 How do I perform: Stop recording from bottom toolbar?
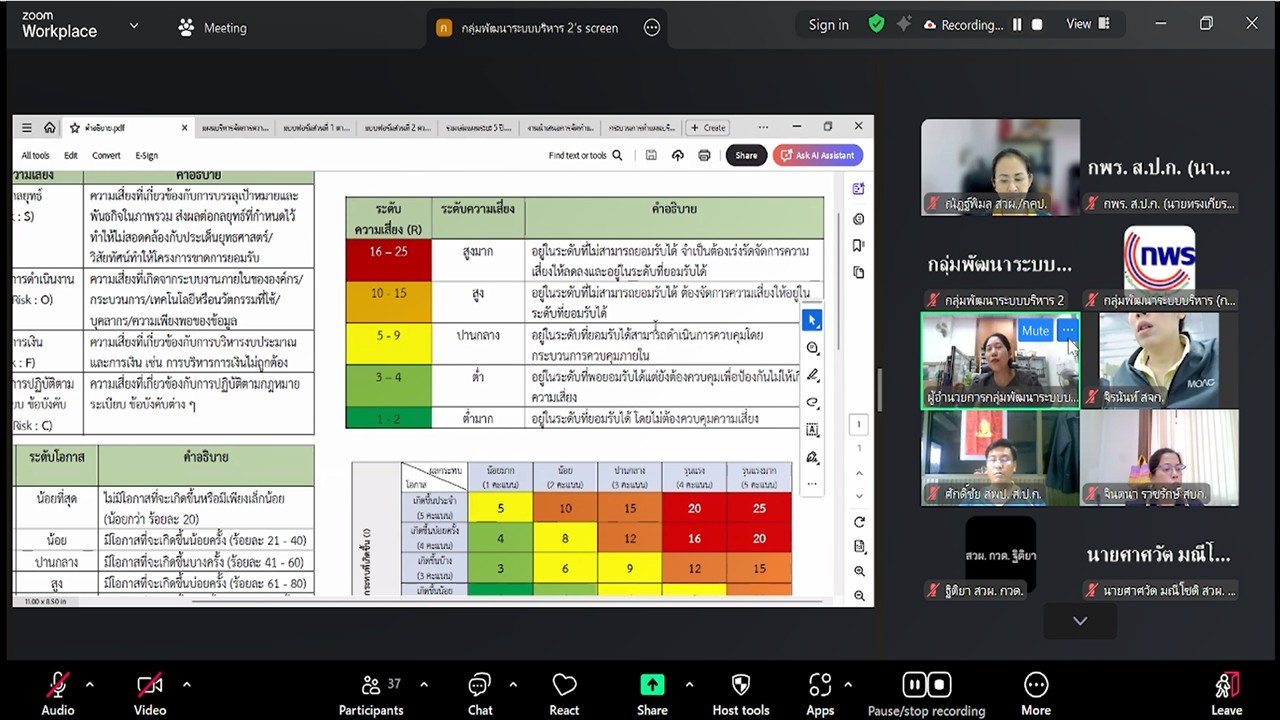coord(939,685)
